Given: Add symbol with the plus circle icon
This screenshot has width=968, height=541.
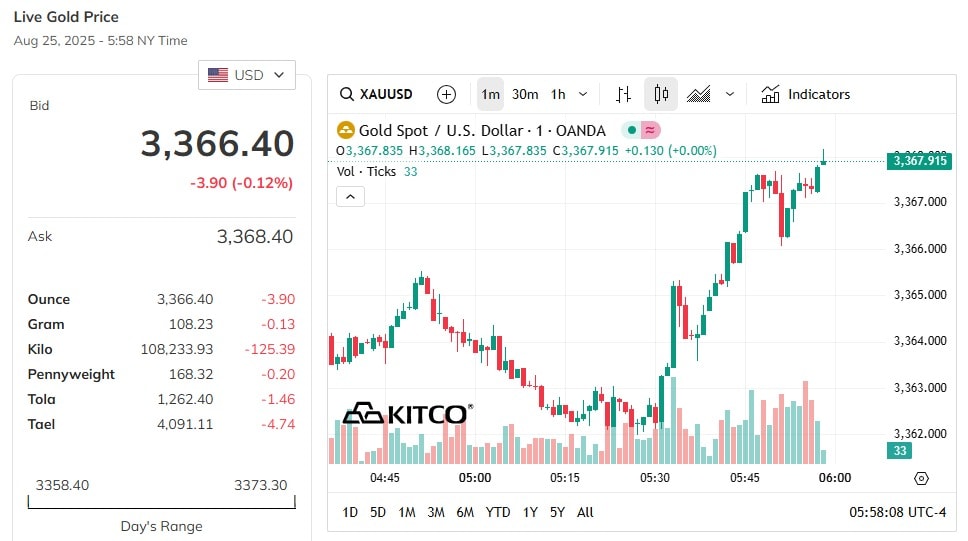Looking at the screenshot, I should point(446,94).
